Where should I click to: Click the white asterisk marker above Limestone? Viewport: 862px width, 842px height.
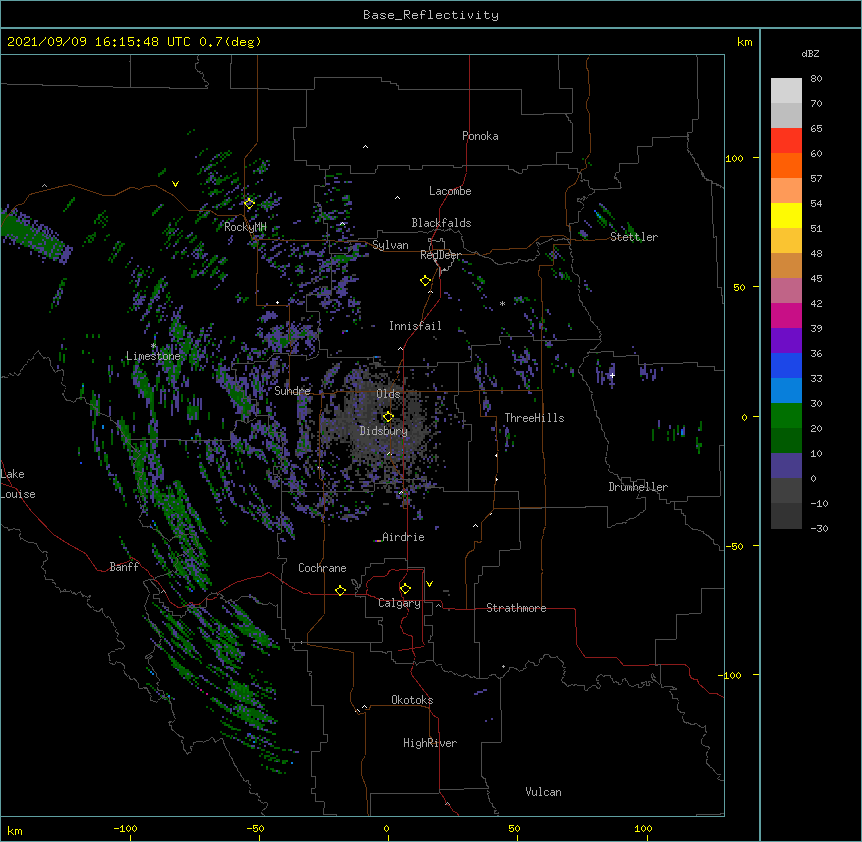(153, 346)
